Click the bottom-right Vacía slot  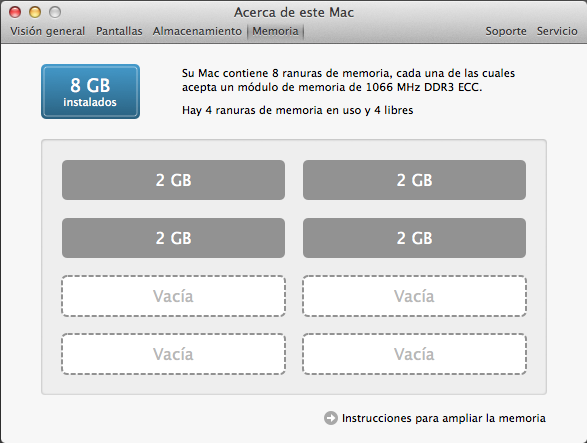point(414,354)
